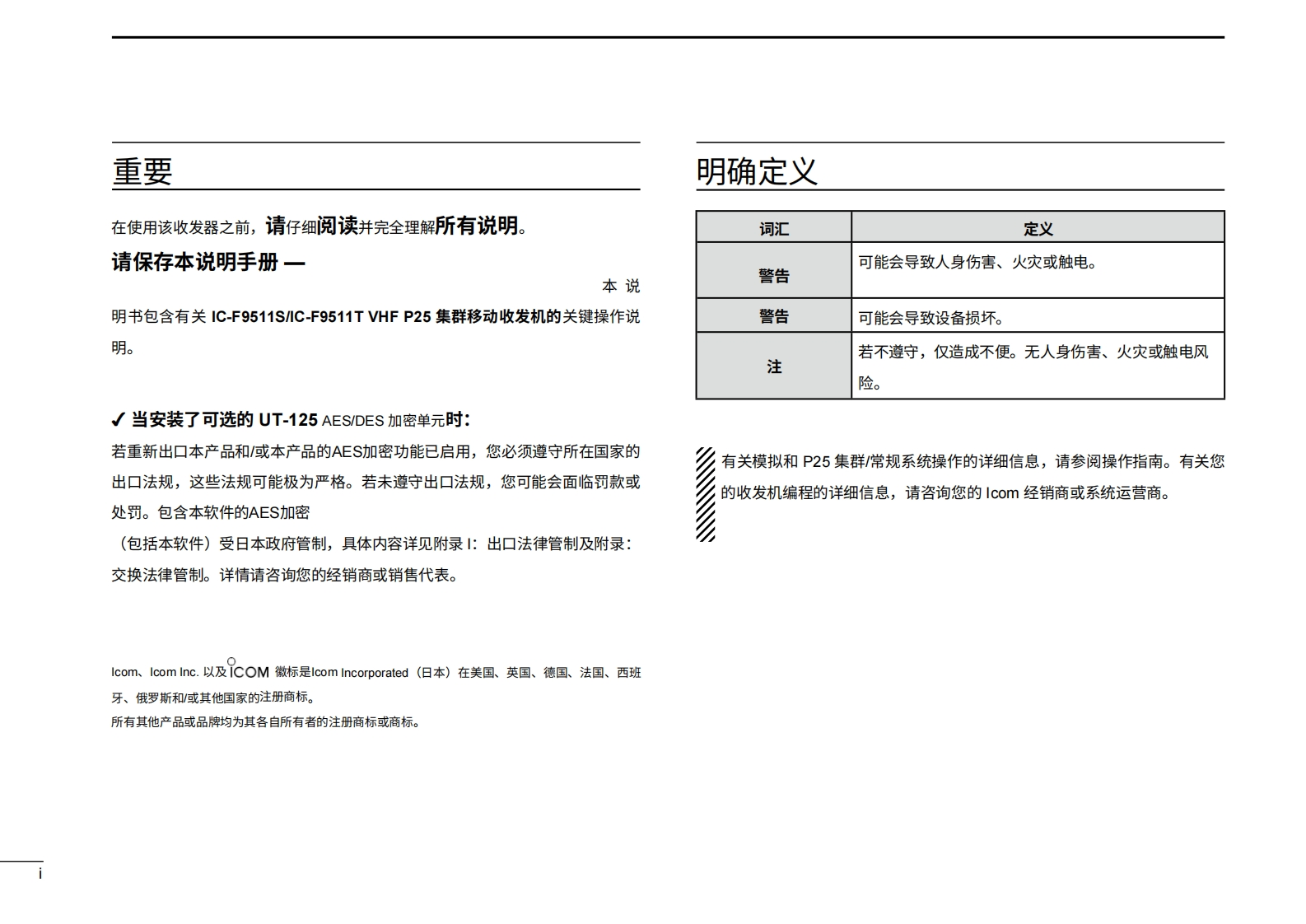1306x924 pixels.
Task: Click the line starting 交换法律管制
Action: (x=284, y=575)
